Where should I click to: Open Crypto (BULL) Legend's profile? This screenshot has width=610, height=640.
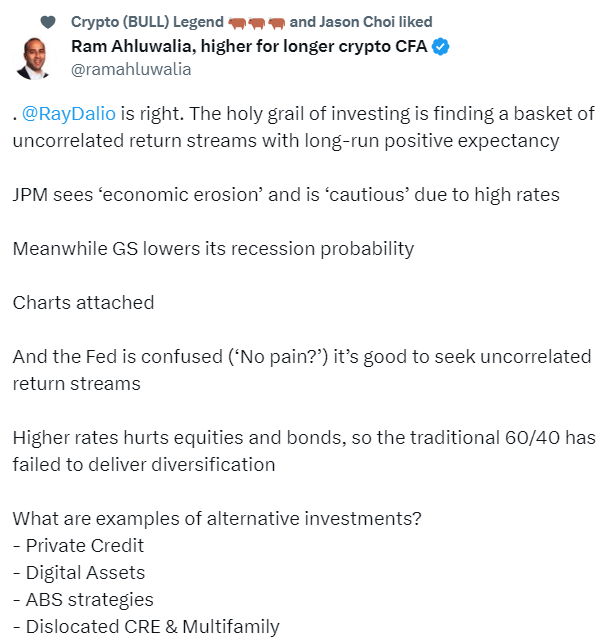point(147,22)
